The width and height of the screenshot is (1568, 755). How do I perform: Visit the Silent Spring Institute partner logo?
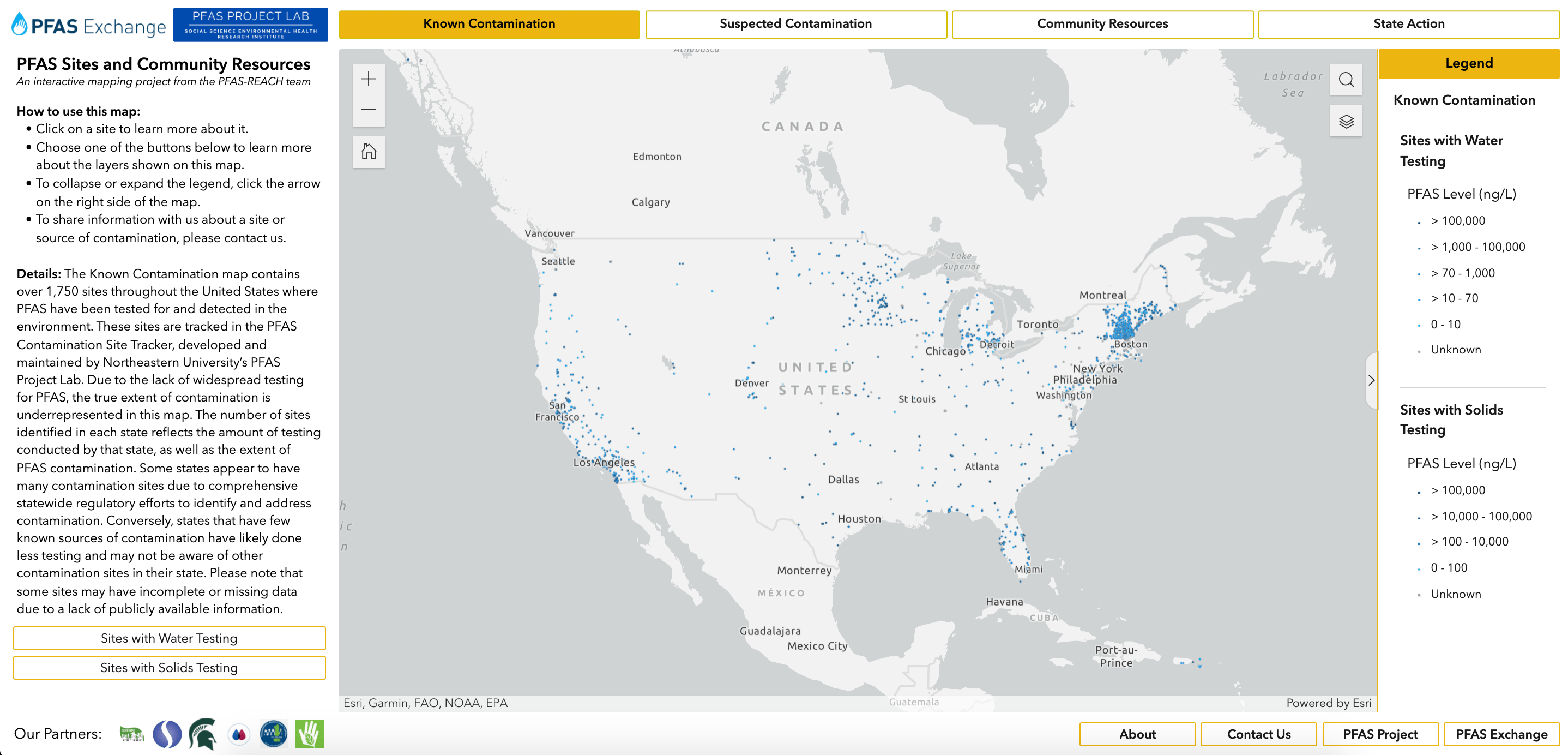tap(168, 734)
